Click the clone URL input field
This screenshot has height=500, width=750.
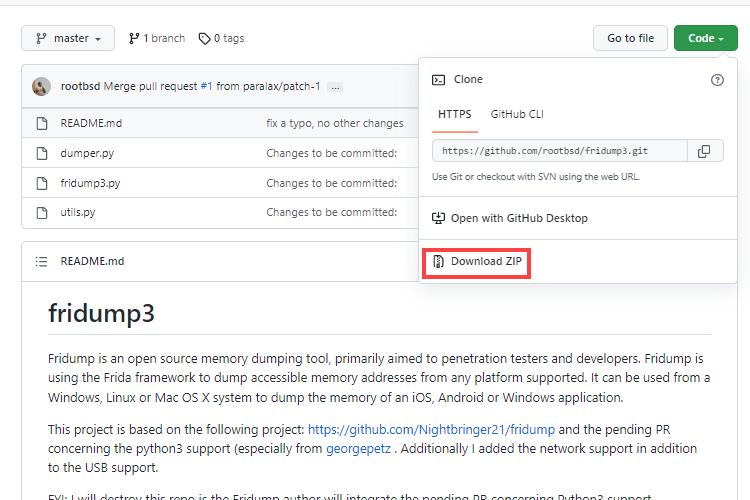(x=560, y=151)
